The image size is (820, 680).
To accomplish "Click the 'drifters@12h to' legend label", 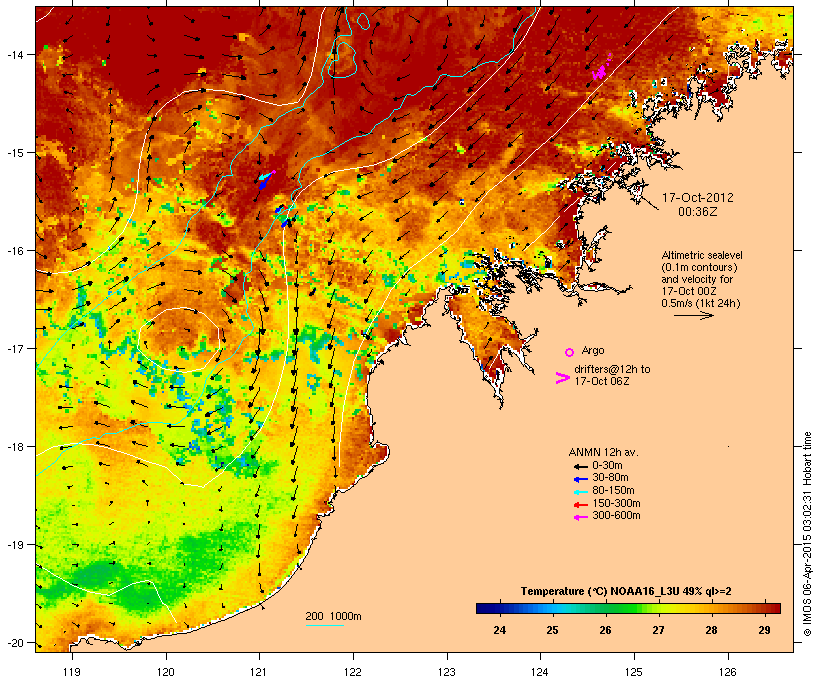I will coord(612,369).
